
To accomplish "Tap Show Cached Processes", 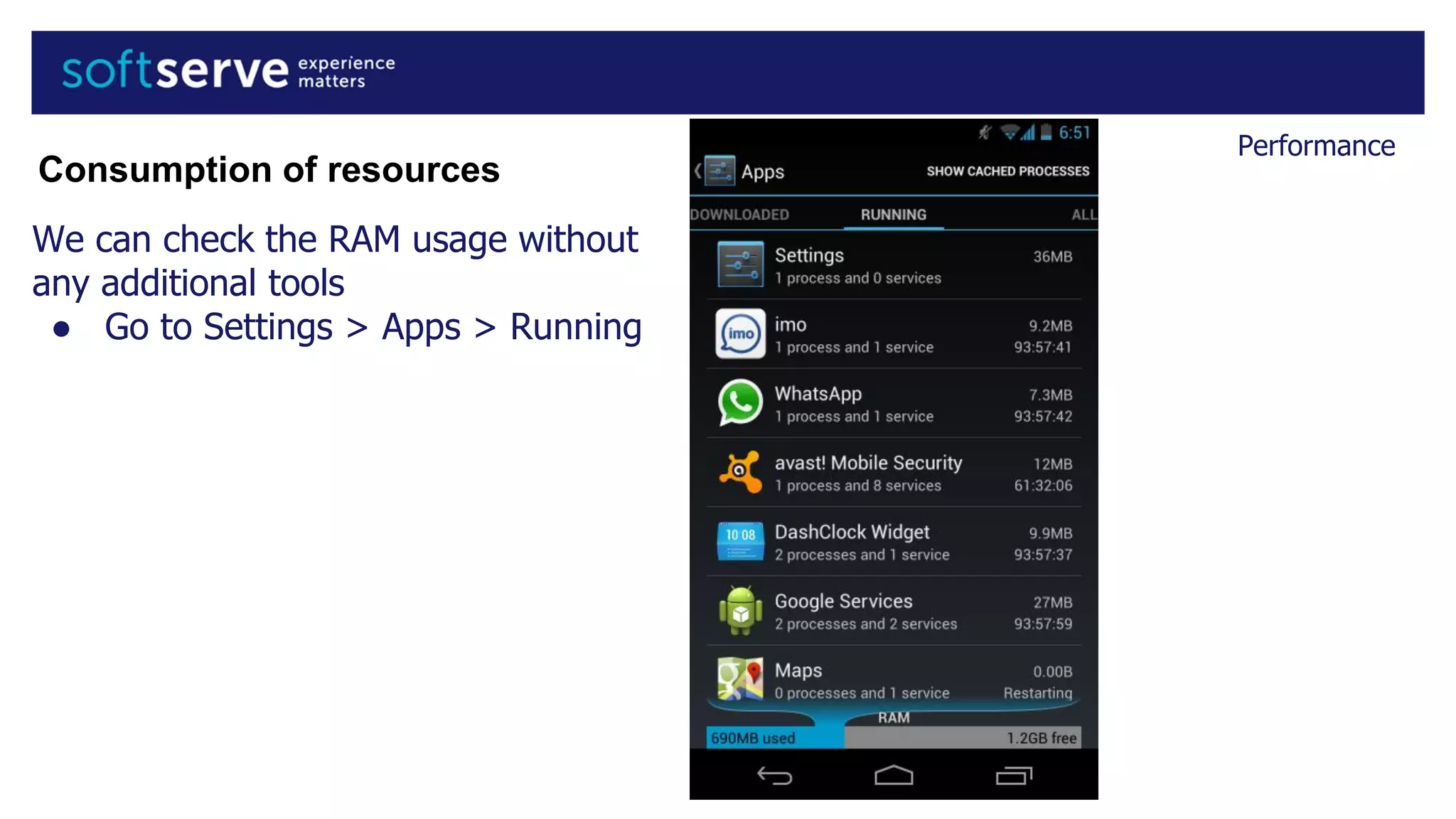I will click(x=1007, y=171).
